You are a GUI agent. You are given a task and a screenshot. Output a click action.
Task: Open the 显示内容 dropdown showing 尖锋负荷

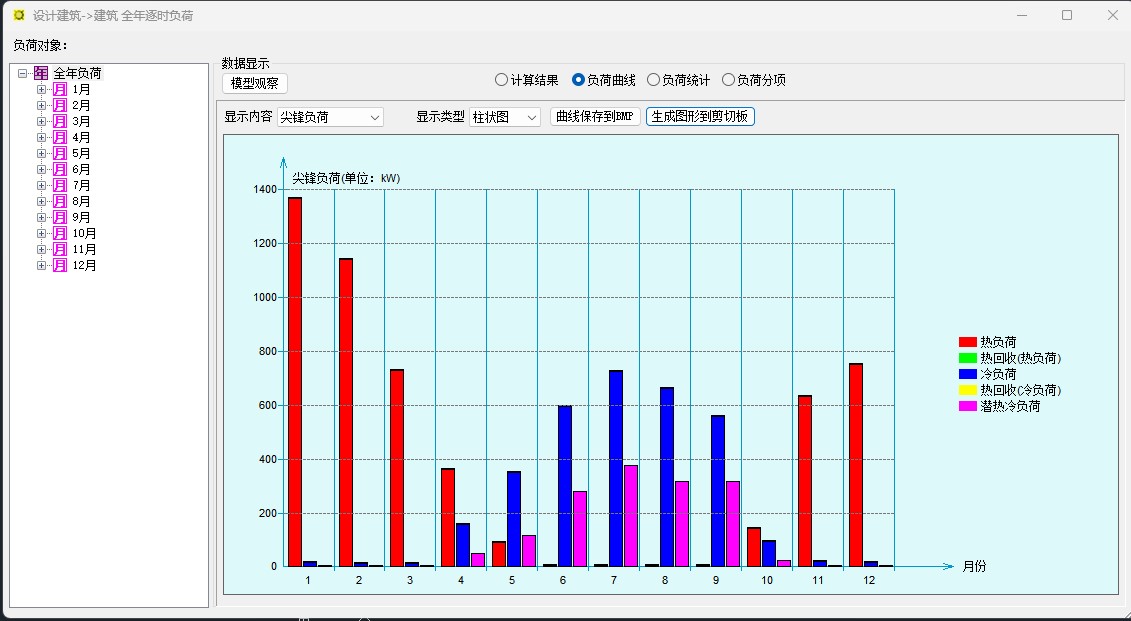tap(330, 117)
